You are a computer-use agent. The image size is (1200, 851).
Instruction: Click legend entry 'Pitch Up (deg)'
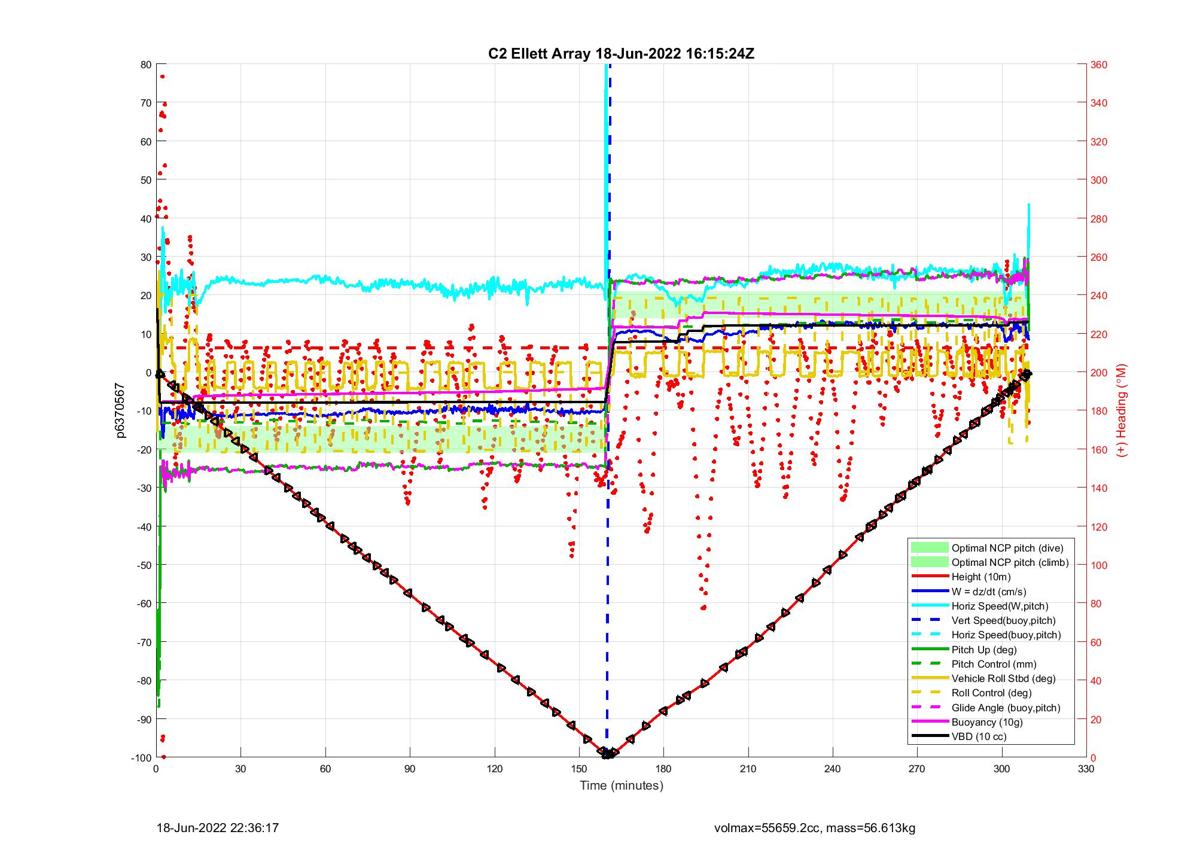(984, 649)
